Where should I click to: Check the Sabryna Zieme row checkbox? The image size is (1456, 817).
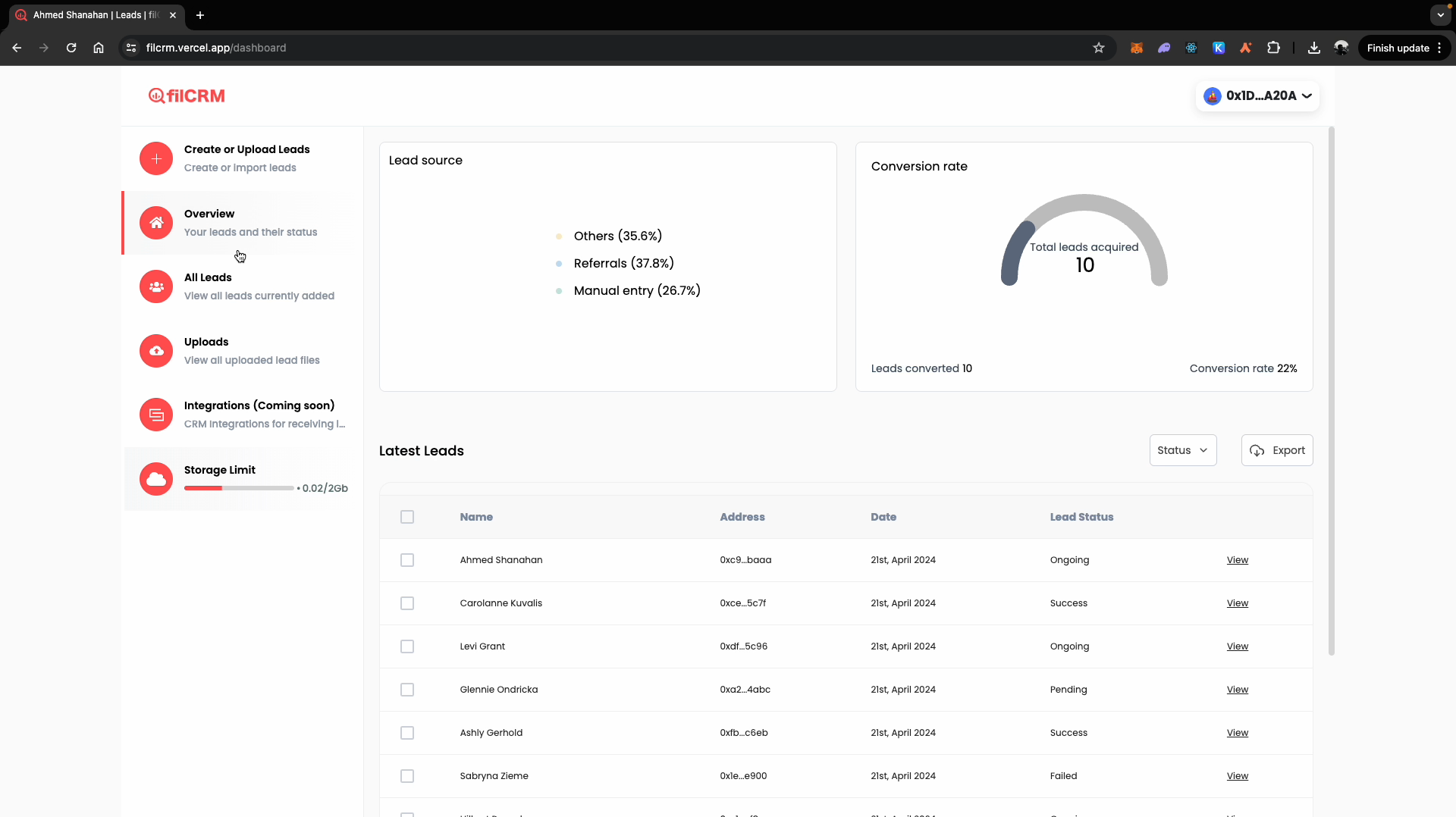pos(407,776)
